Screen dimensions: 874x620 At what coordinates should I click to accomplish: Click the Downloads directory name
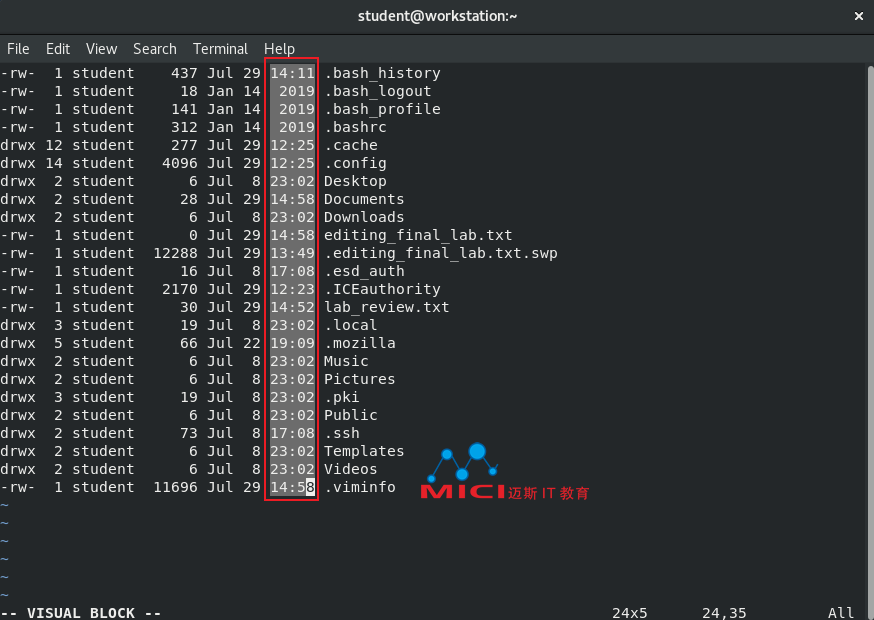click(x=364, y=217)
